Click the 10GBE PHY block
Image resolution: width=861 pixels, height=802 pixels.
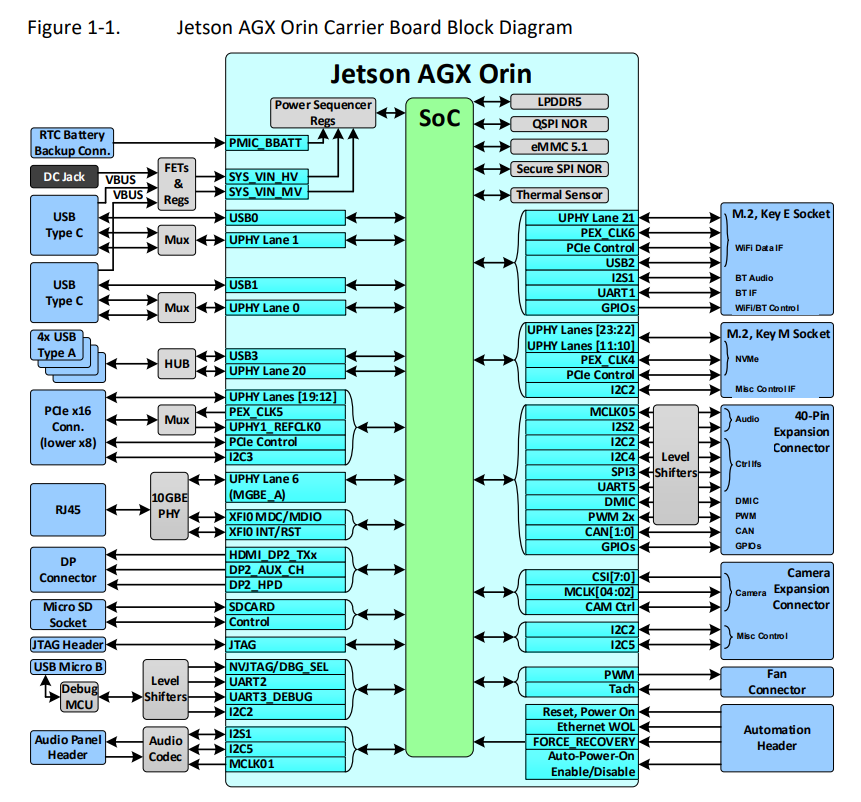point(169,506)
